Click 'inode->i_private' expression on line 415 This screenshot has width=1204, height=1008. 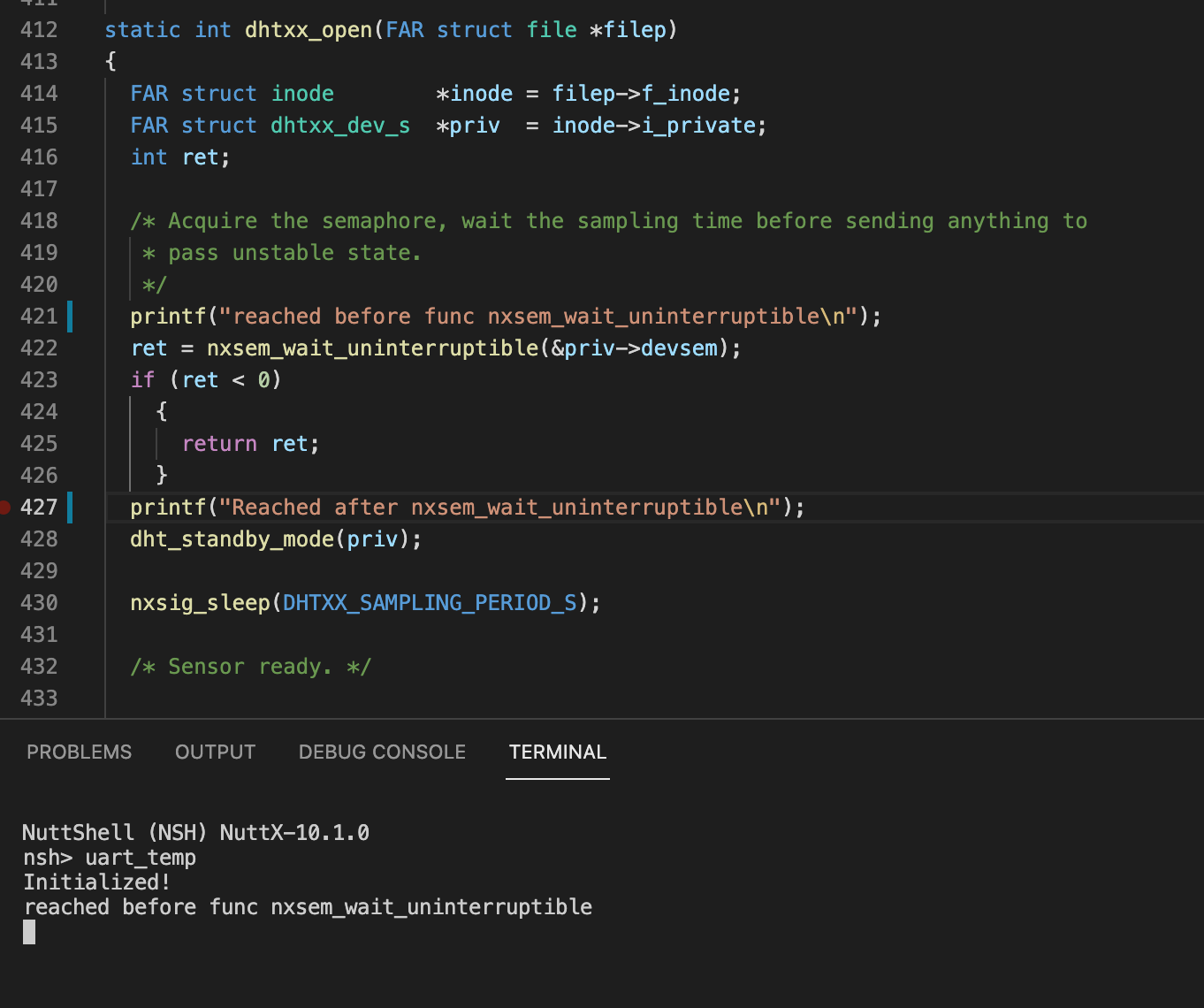654,126
